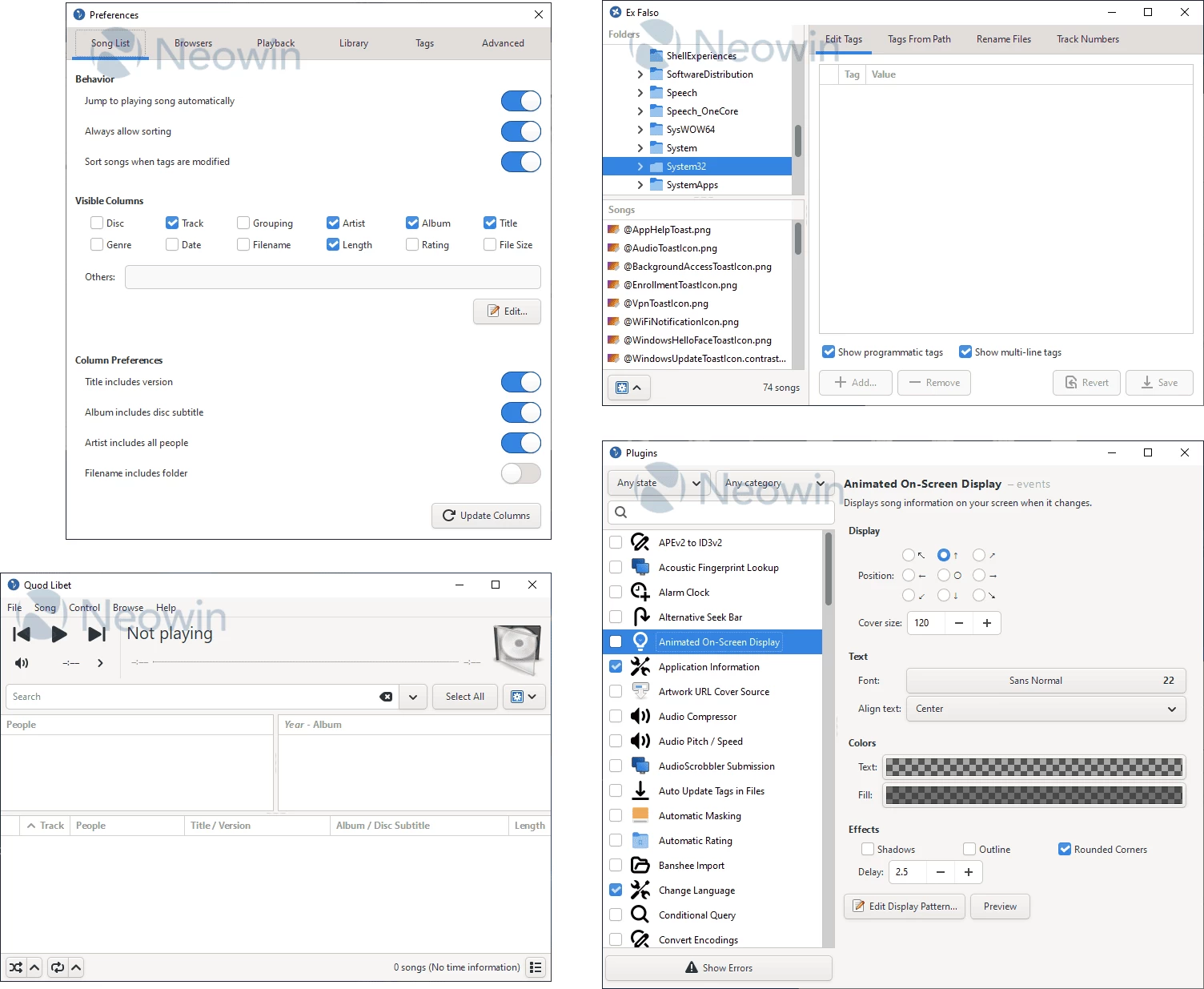
Task: Expand the SysWOW64 folder tree node
Action: point(640,130)
